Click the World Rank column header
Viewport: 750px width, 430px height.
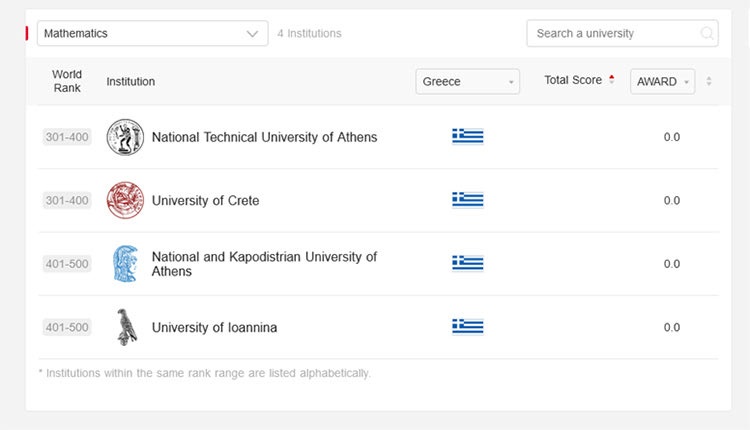[x=67, y=81]
